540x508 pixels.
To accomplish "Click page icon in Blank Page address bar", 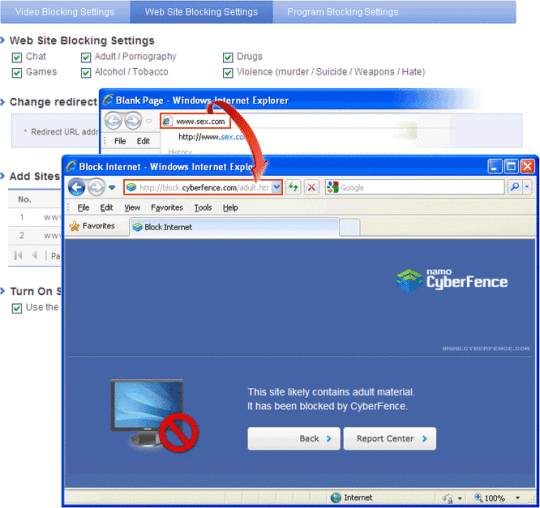I will point(167,122).
